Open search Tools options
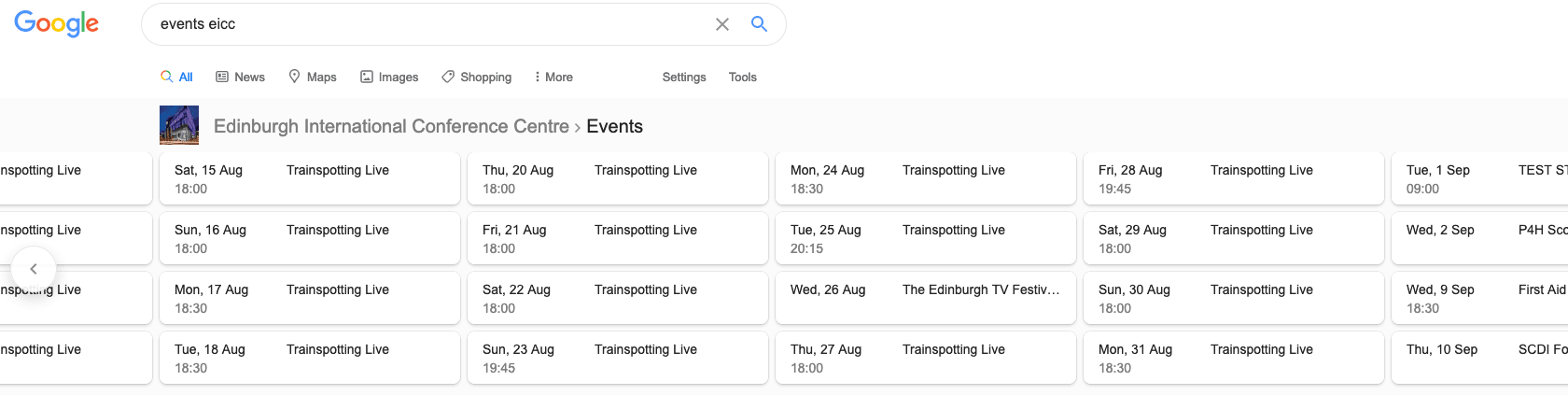The height and width of the screenshot is (395, 1568). click(742, 78)
